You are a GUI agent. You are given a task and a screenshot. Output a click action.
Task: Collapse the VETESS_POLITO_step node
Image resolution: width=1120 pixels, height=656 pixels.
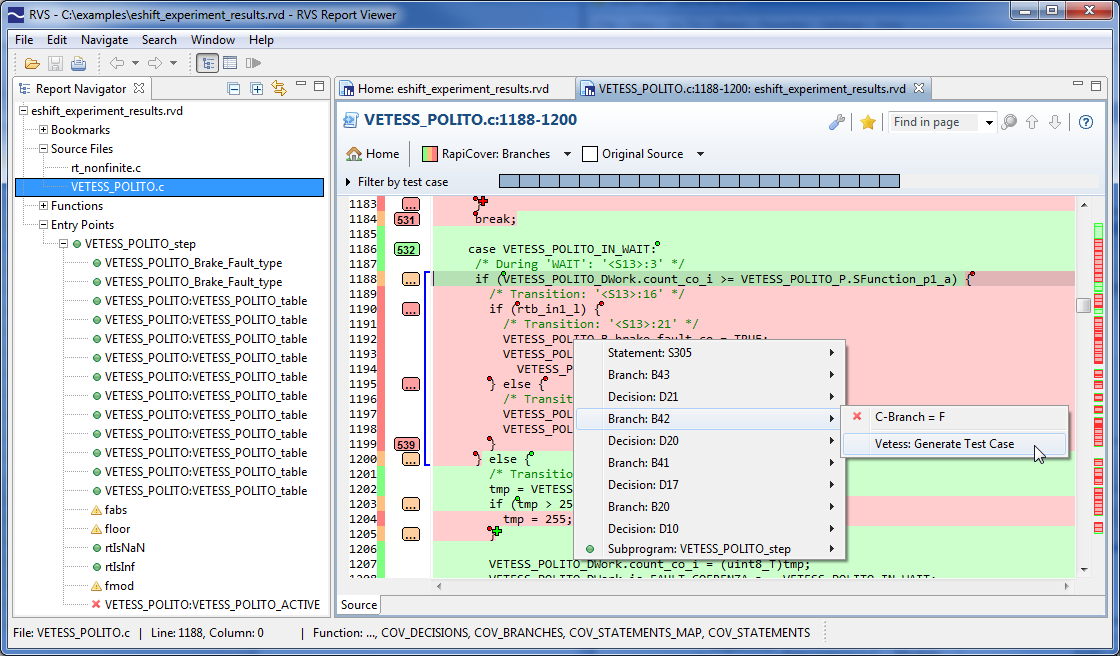click(63, 244)
